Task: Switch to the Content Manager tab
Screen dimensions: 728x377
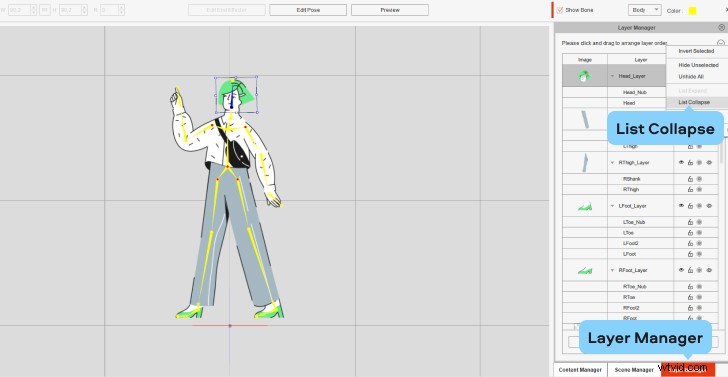Action: [x=580, y=370]
